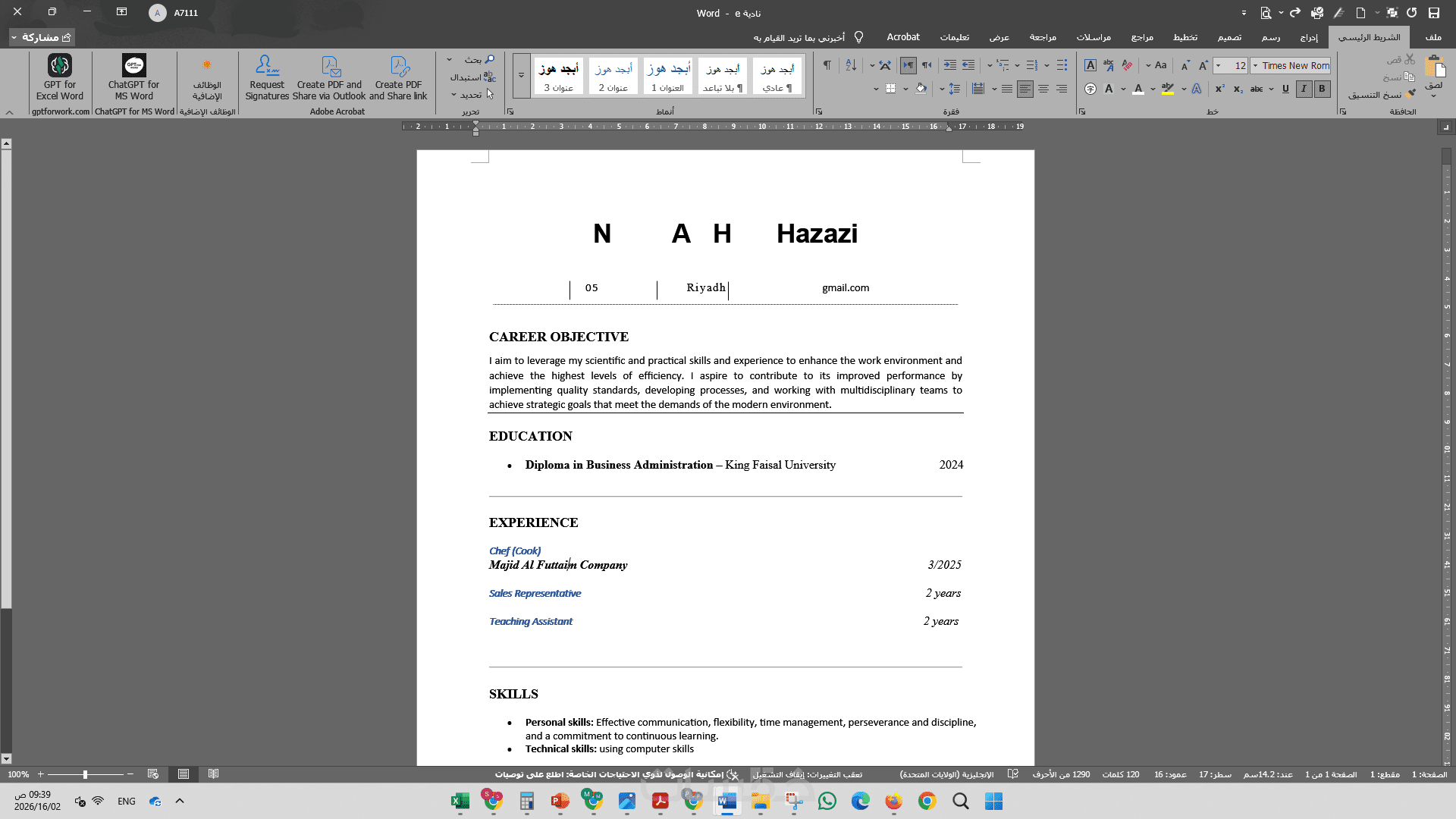Open ChatGPT for MS Word add-in
This screenshot has width=1456, height=819.
coord(133,77)
